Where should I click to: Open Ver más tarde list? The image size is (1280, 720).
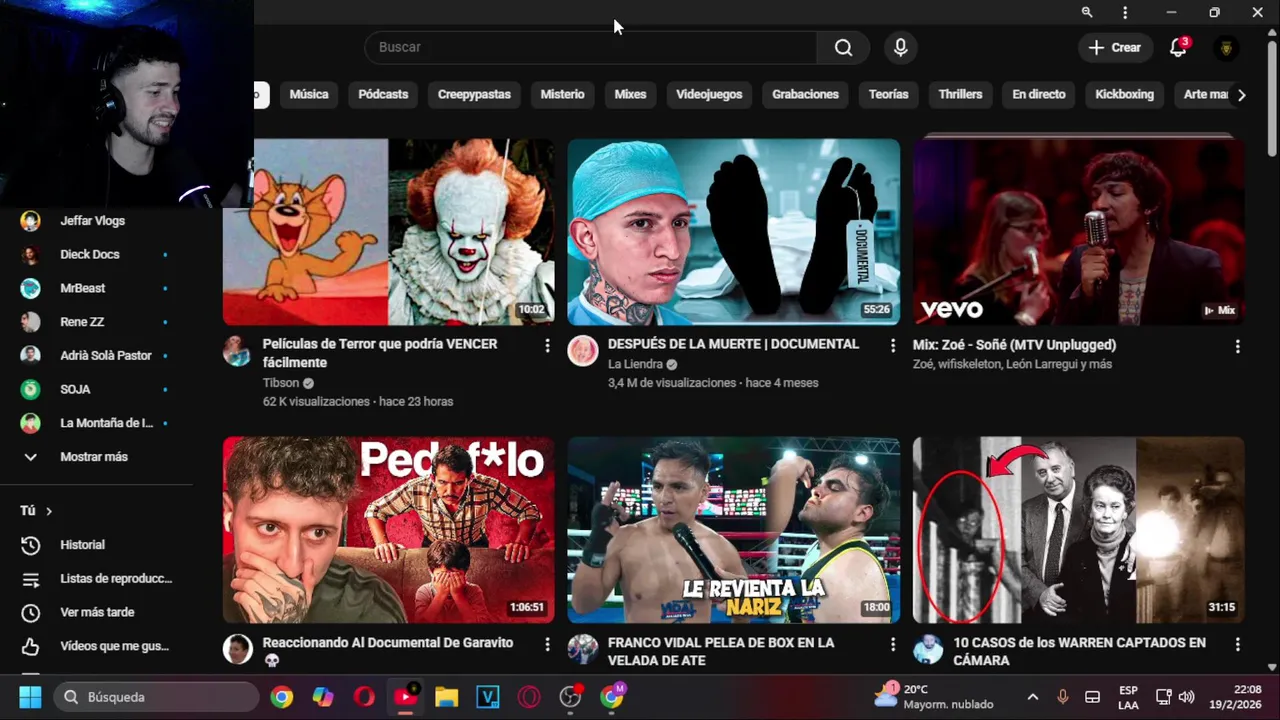pos(97,612)
